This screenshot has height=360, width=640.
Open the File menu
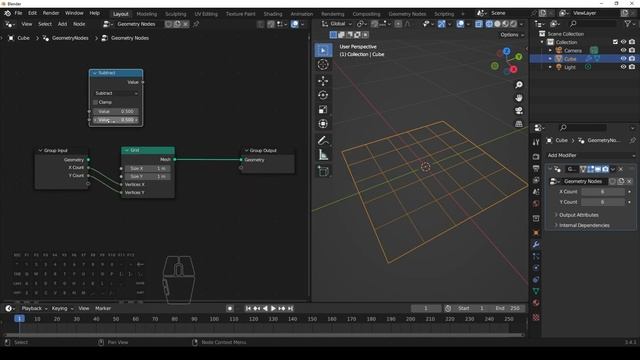(18, 13)
